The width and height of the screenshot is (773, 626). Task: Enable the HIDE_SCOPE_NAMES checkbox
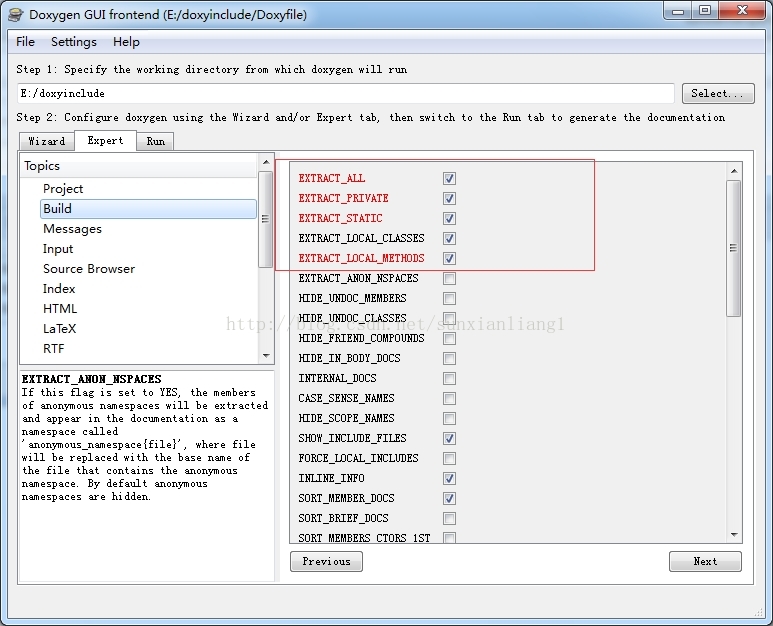pos(449,418)
